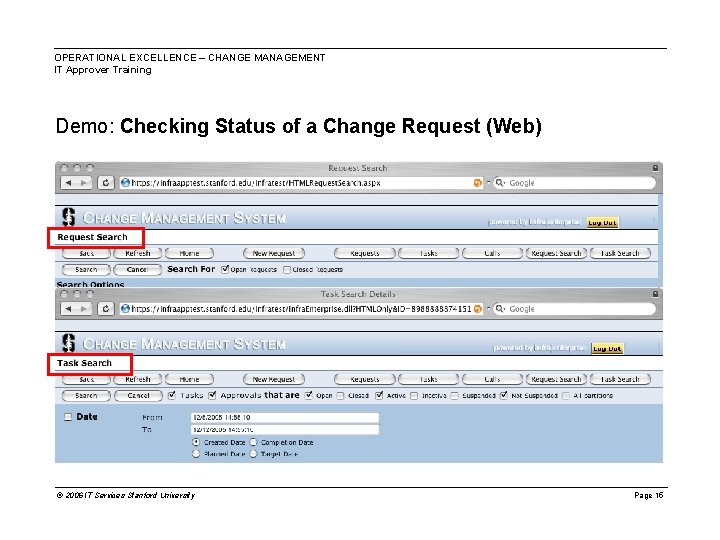720x540 pixels.
Task: Click the To date input field
Action: click(285, 429)
